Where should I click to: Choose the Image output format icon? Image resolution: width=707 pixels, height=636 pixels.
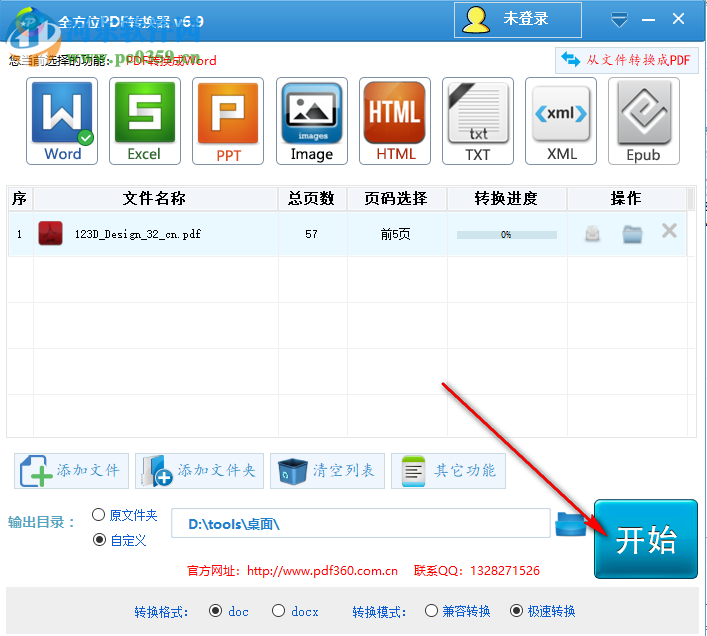tap(312, 121)
